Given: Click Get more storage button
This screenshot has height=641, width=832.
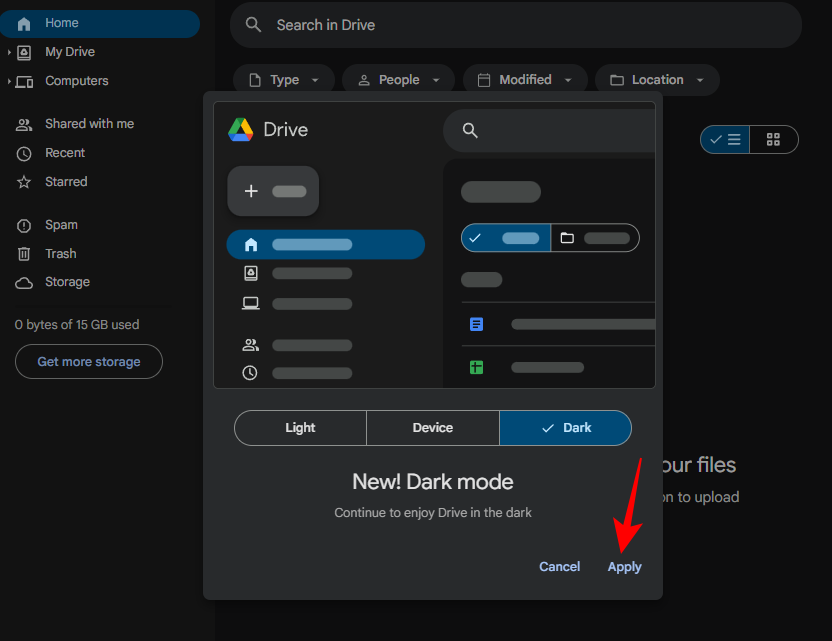Looking at the screenshot, I should click(89, 361).
